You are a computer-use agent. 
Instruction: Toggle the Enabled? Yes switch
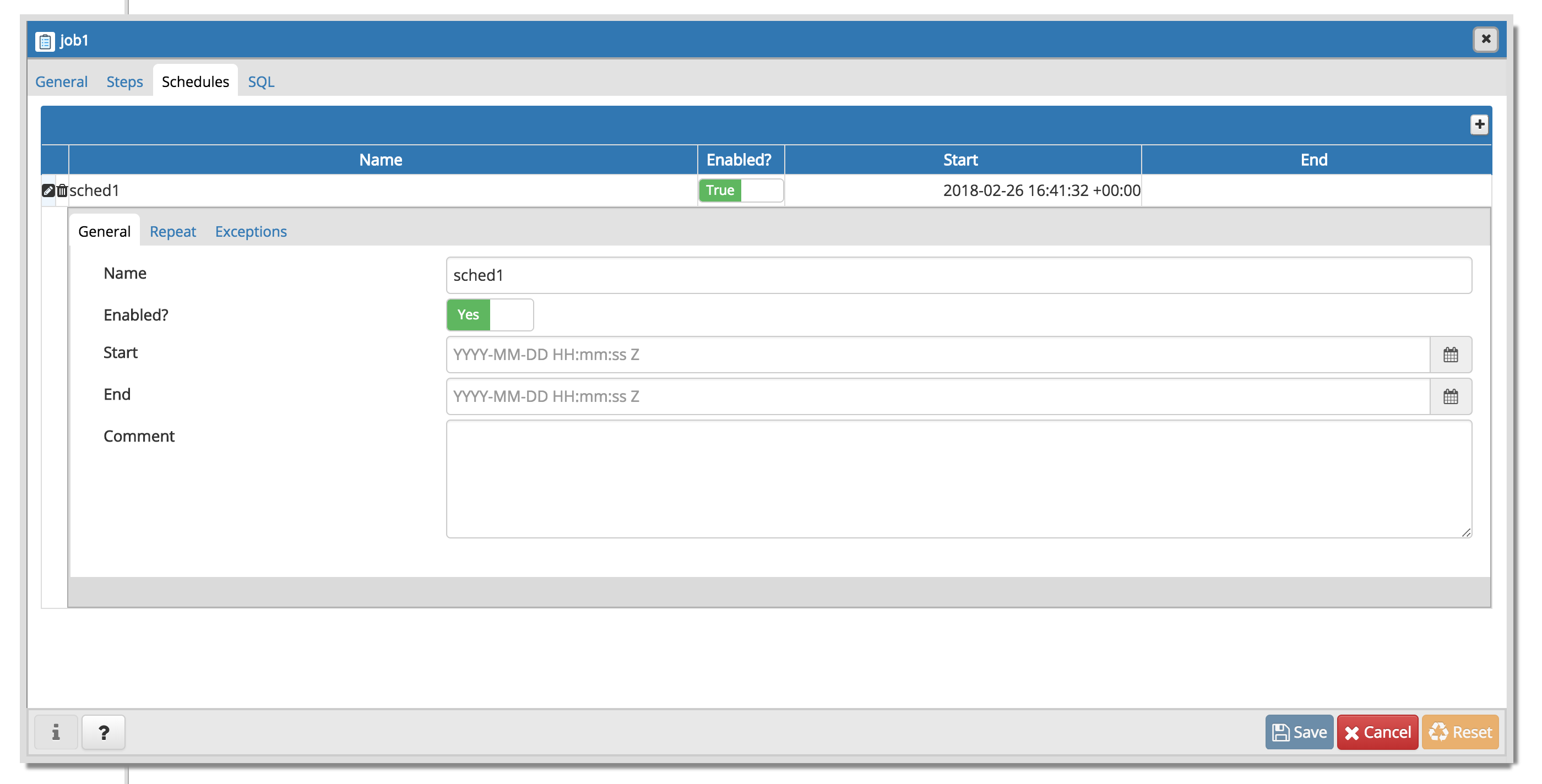(x=490, y=315)
